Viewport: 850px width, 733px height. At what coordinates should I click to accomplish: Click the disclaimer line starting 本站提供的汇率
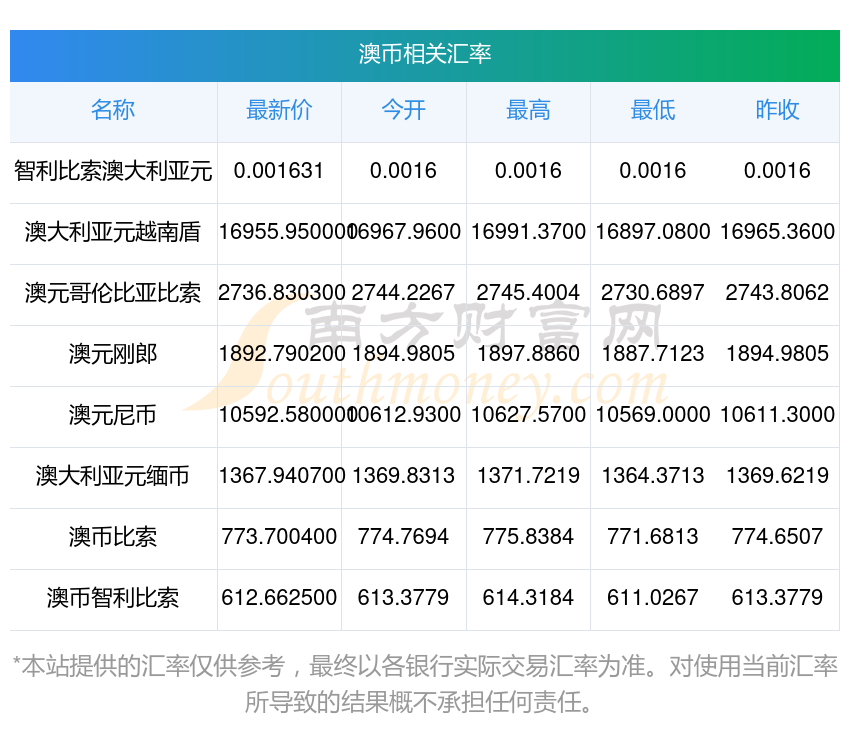425,666
